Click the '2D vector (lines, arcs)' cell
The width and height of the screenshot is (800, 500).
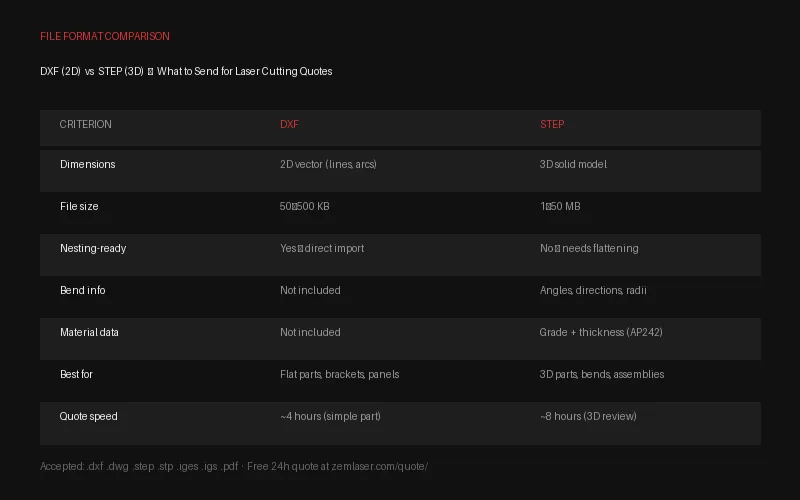pyautogui.click(x=328, y=164)
